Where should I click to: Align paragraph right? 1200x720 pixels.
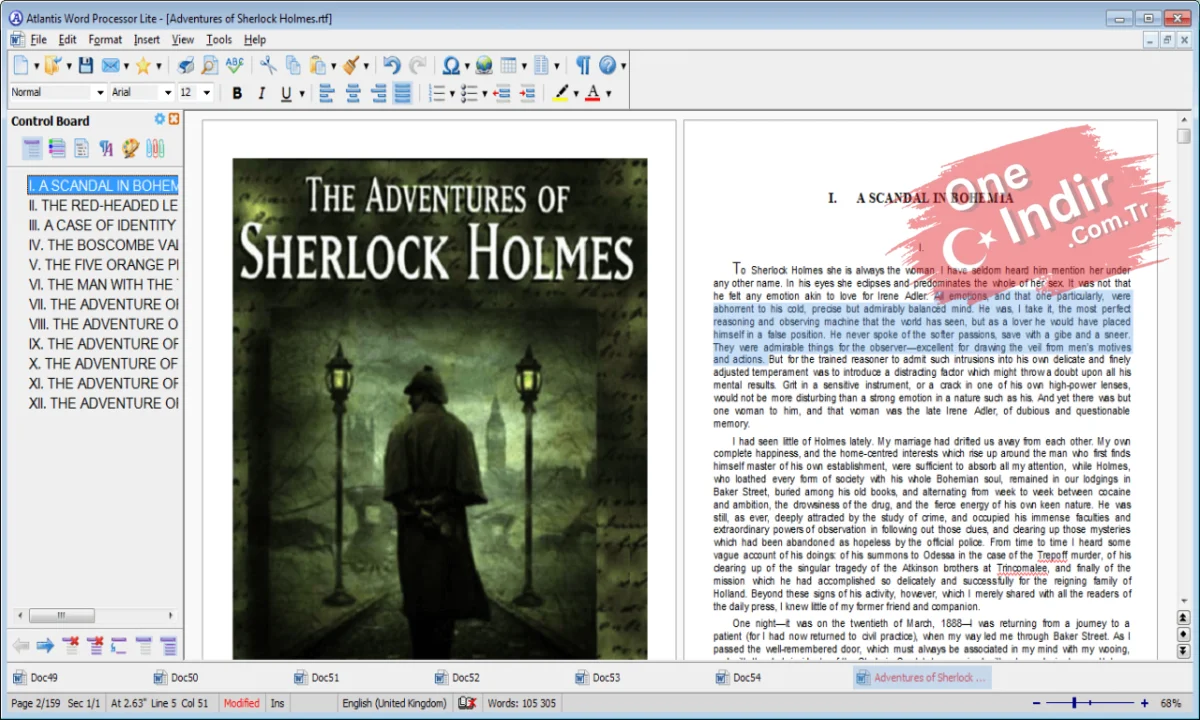(378, 93)
